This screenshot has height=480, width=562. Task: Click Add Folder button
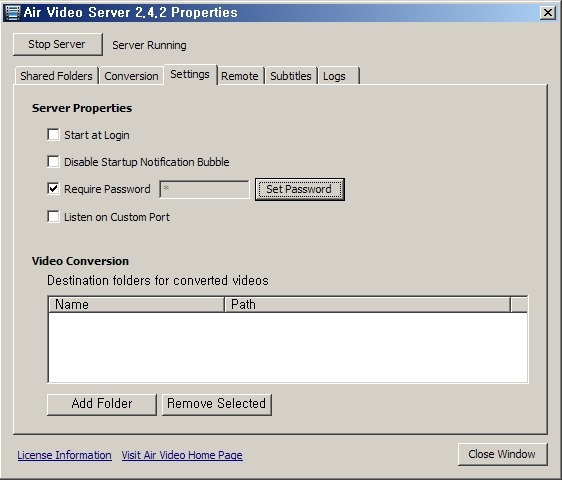tap(102, 404)
